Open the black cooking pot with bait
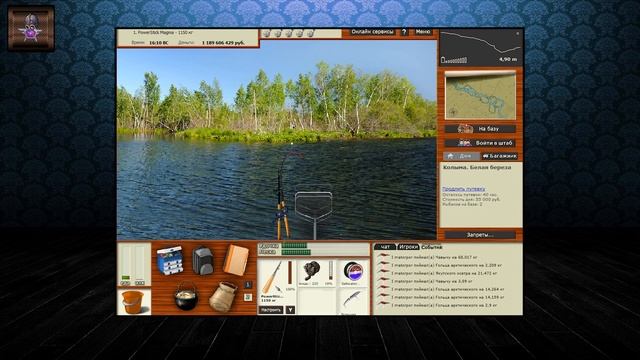 [186, 297]
